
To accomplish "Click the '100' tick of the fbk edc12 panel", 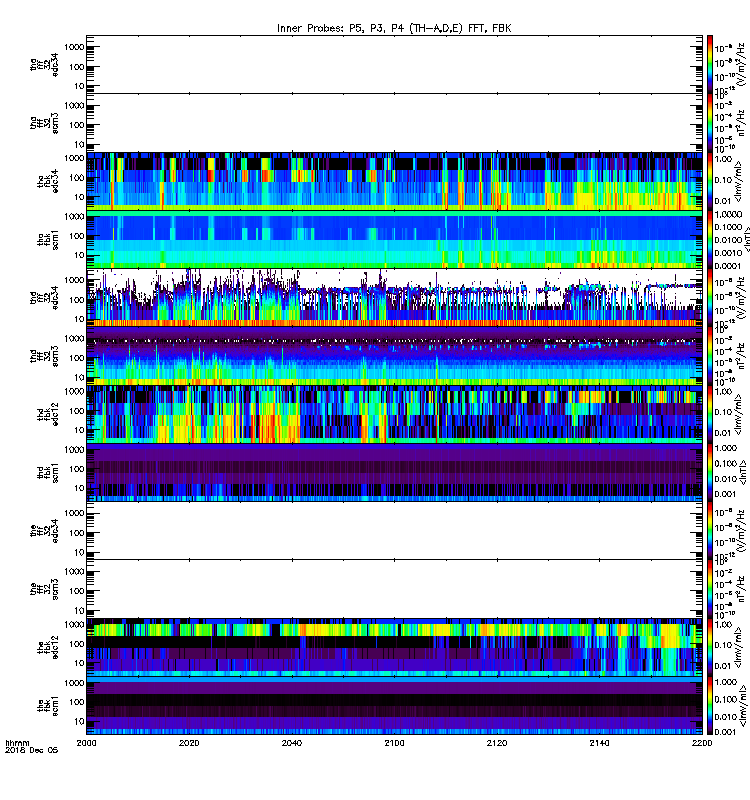I will 77,644.
